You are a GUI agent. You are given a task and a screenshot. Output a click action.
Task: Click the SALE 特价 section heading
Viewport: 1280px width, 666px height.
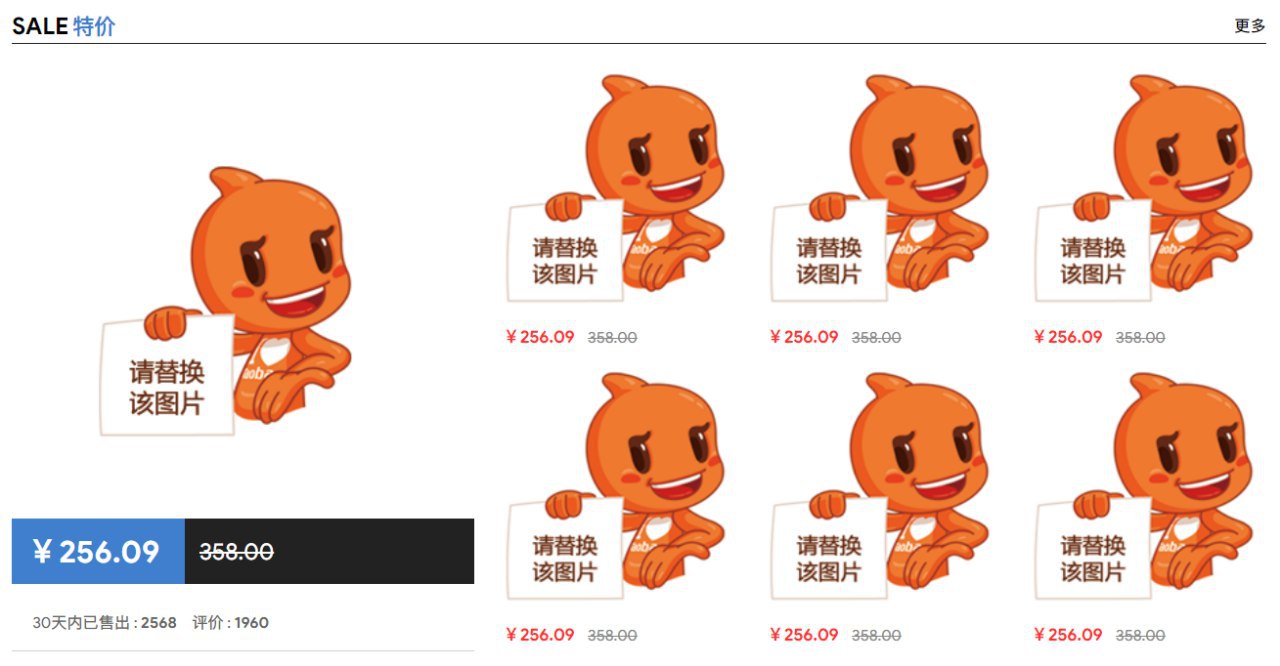point(64,27)
